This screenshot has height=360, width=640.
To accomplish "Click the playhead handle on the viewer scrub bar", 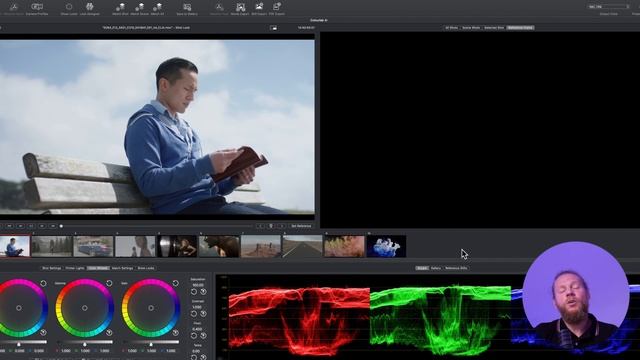I will pos(61,226).
